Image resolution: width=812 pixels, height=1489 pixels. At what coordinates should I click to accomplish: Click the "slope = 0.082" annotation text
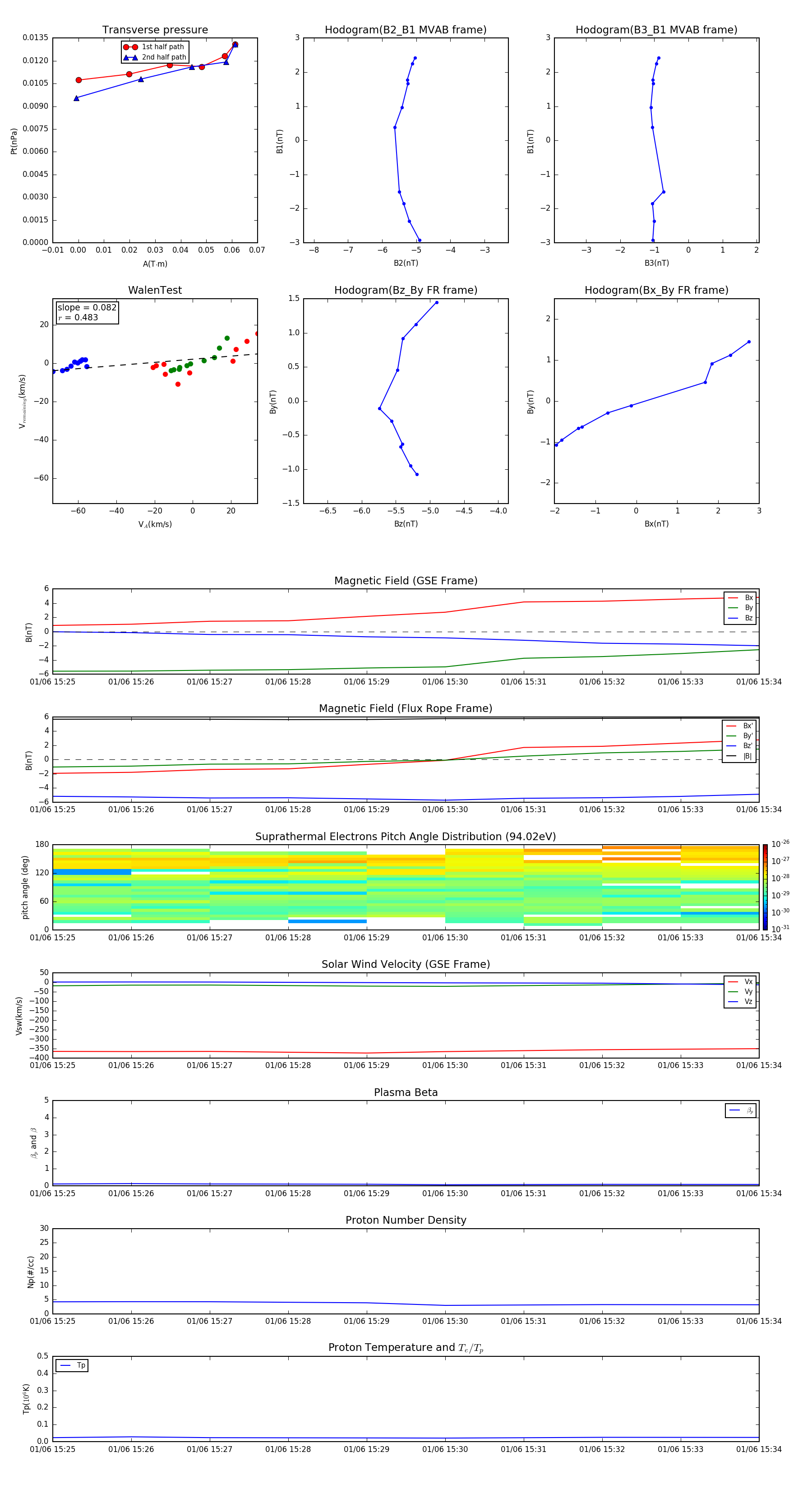(87, 308)
